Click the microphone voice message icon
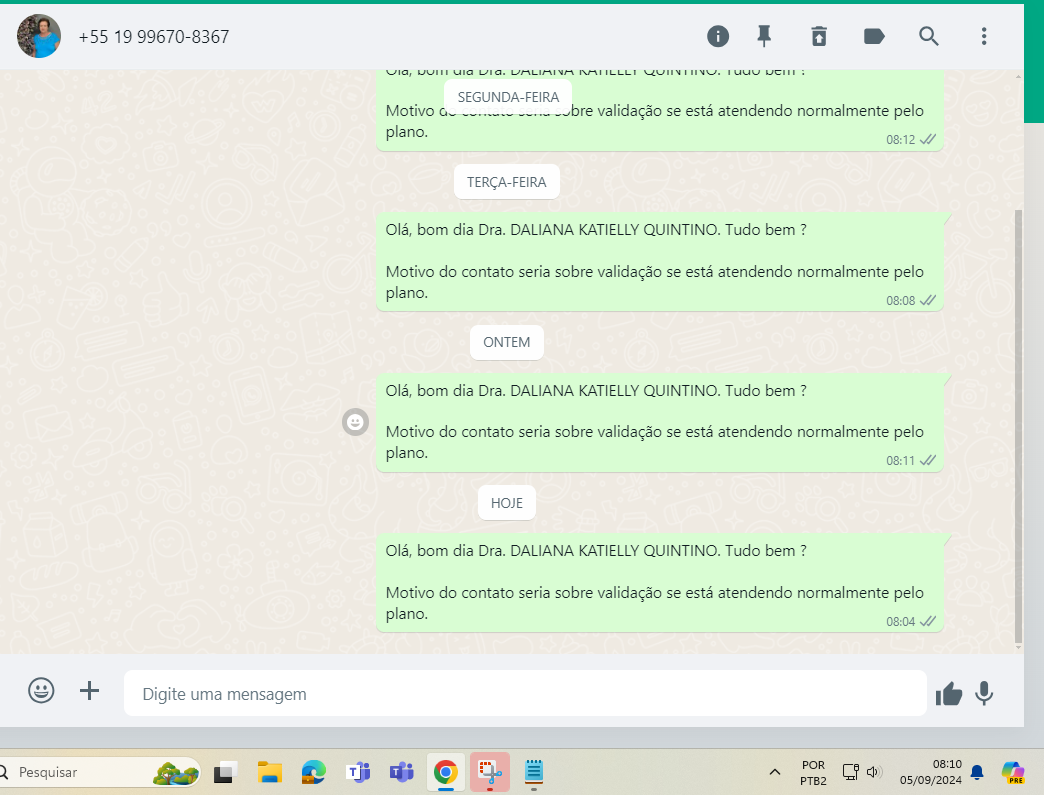1044x795 pixels. click(984, 693)
